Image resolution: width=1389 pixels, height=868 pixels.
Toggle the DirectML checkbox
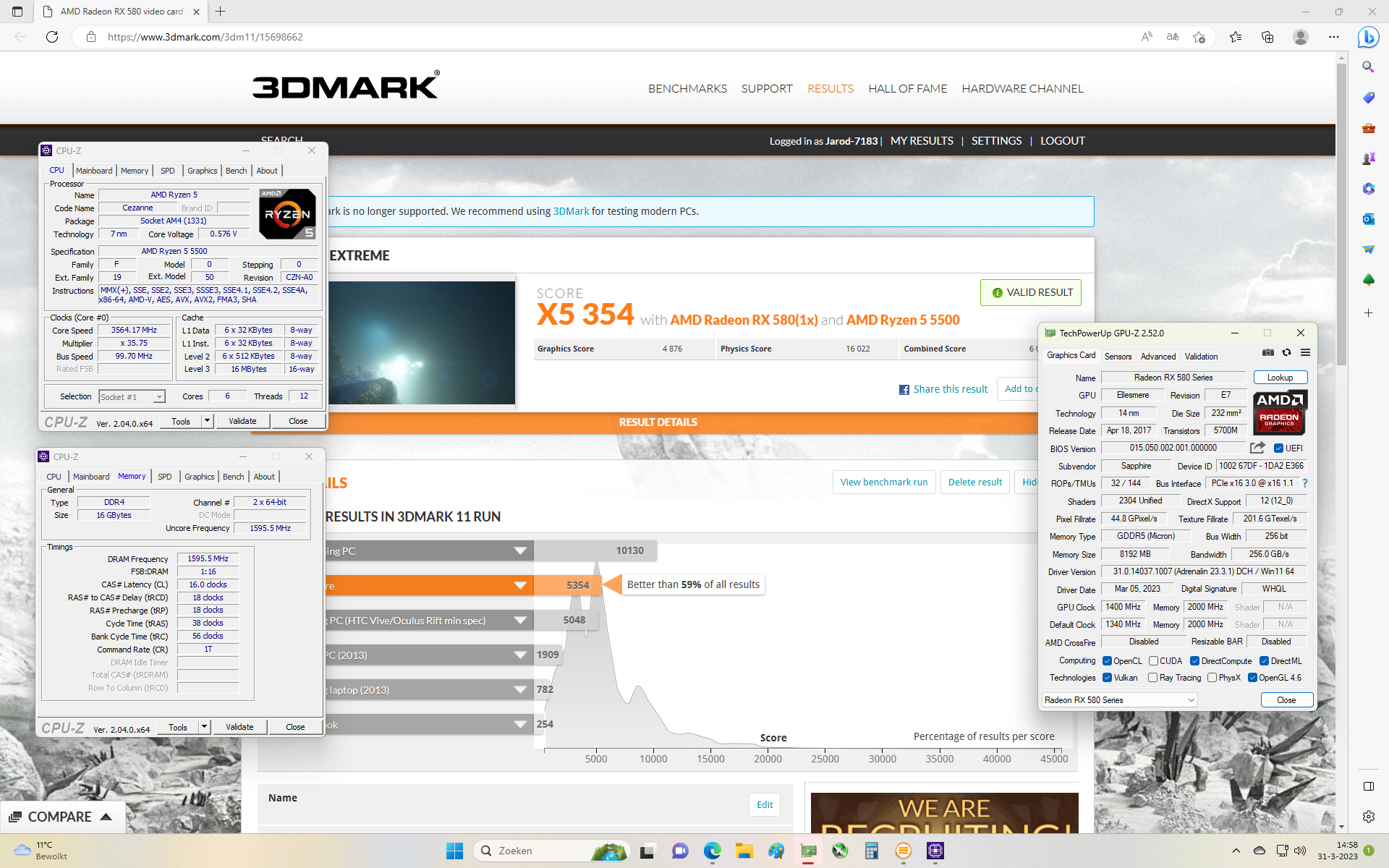pos(1264,661)
